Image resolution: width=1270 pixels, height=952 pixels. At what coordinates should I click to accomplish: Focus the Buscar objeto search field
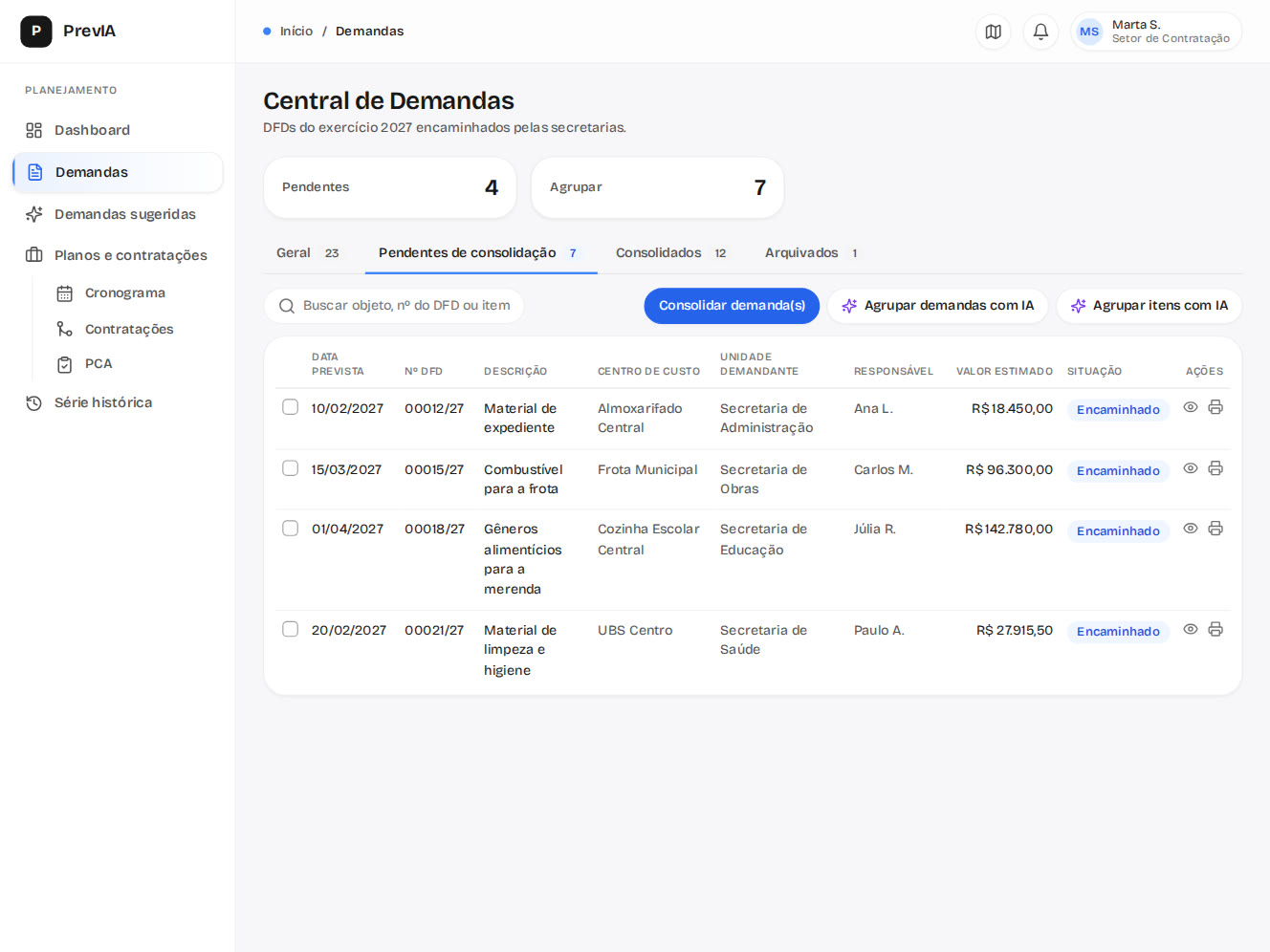[394, 306]
